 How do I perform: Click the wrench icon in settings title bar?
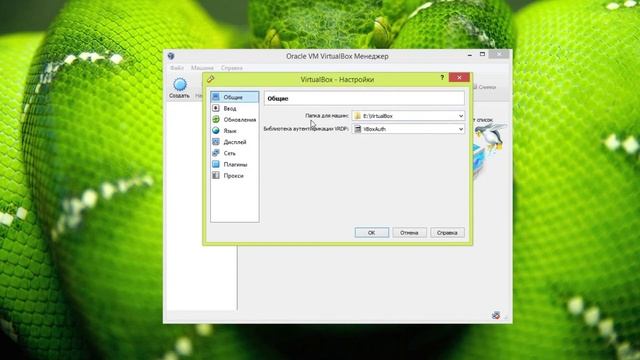tap(211, 79)
